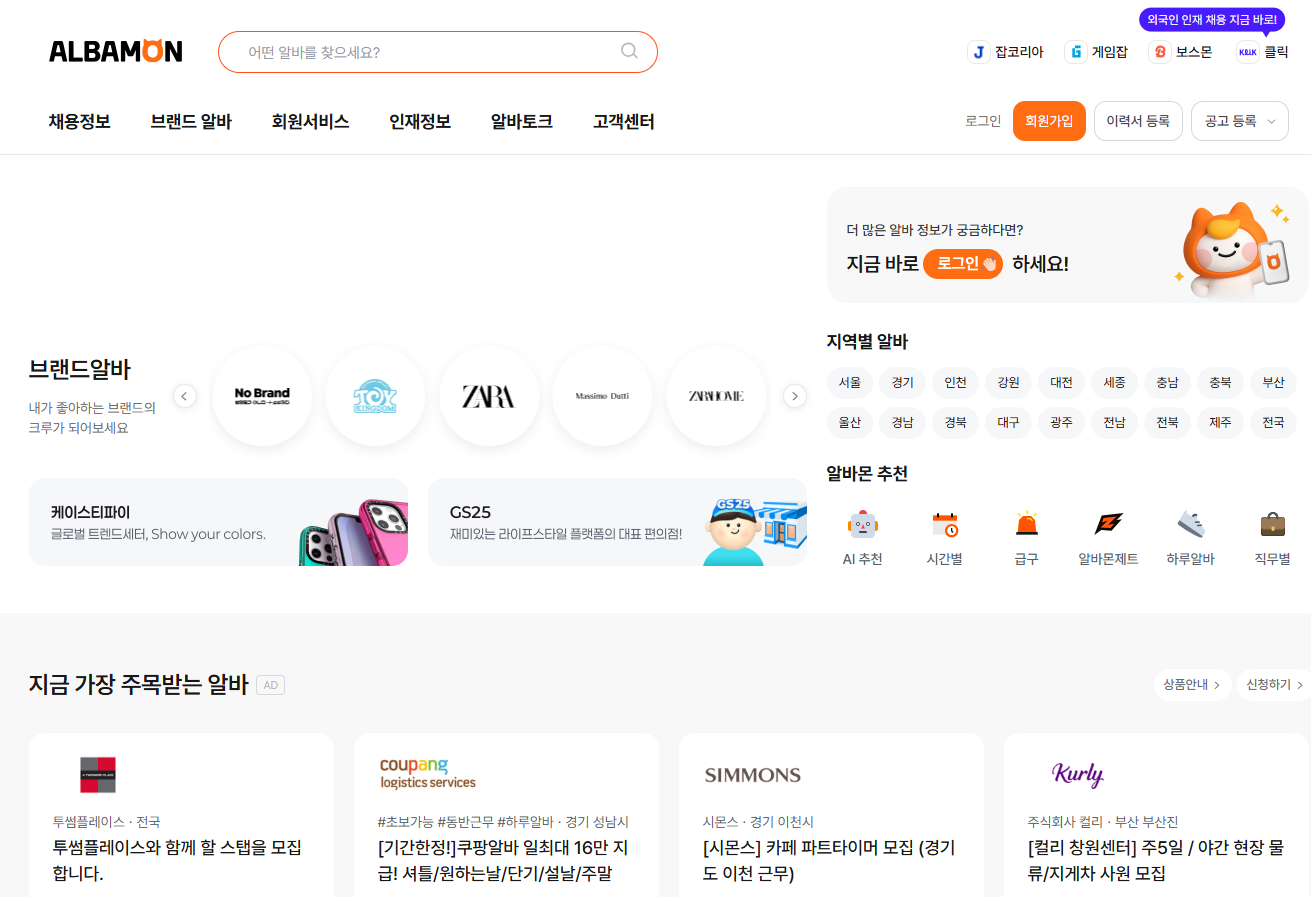Click the mascot character illustration
Screen dimensions: 1311x897
tap(1231, 248)
